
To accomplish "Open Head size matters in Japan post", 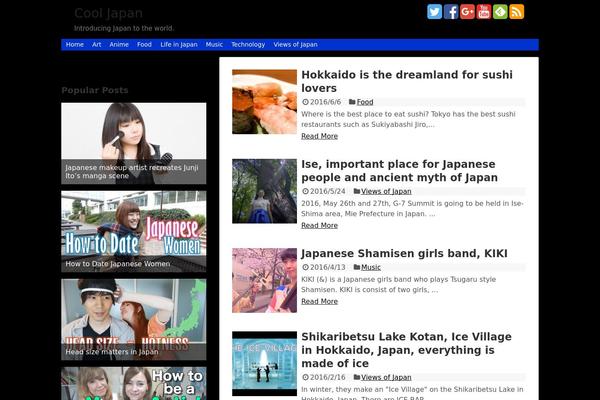I will point(134,320).
